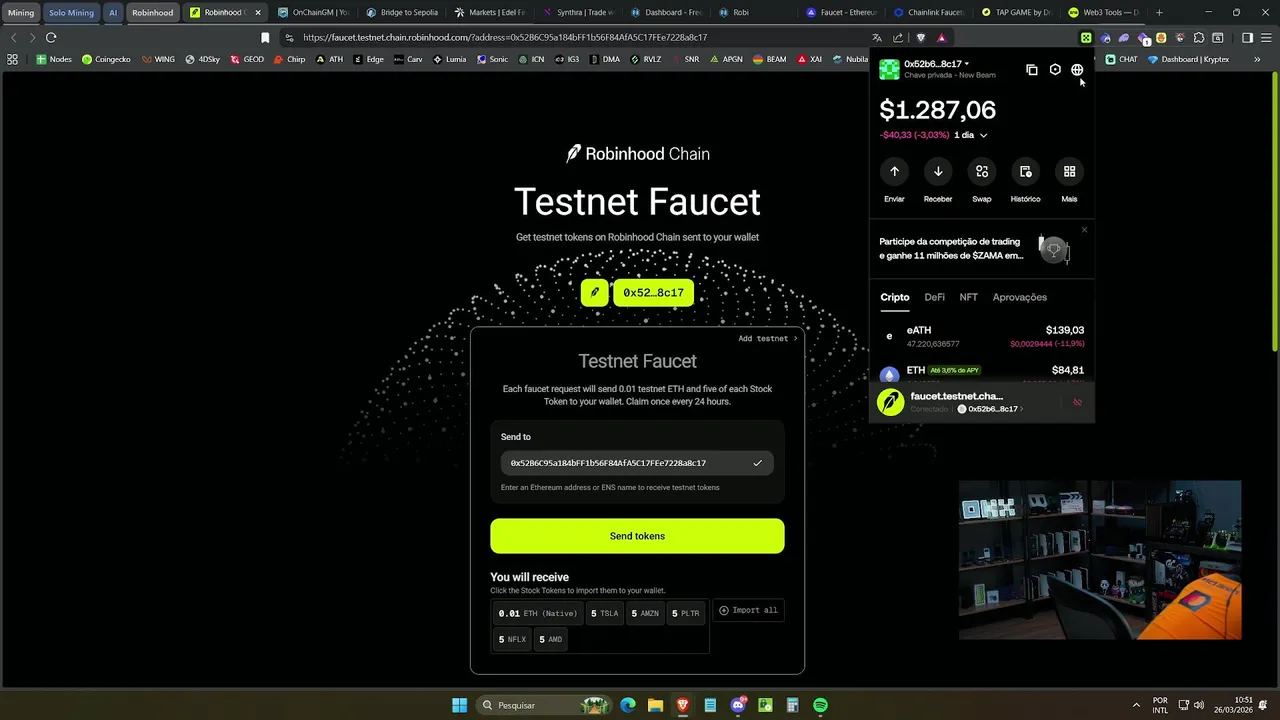
Task: Import the 5 NFLX stock token
Action: coord(512,639)
